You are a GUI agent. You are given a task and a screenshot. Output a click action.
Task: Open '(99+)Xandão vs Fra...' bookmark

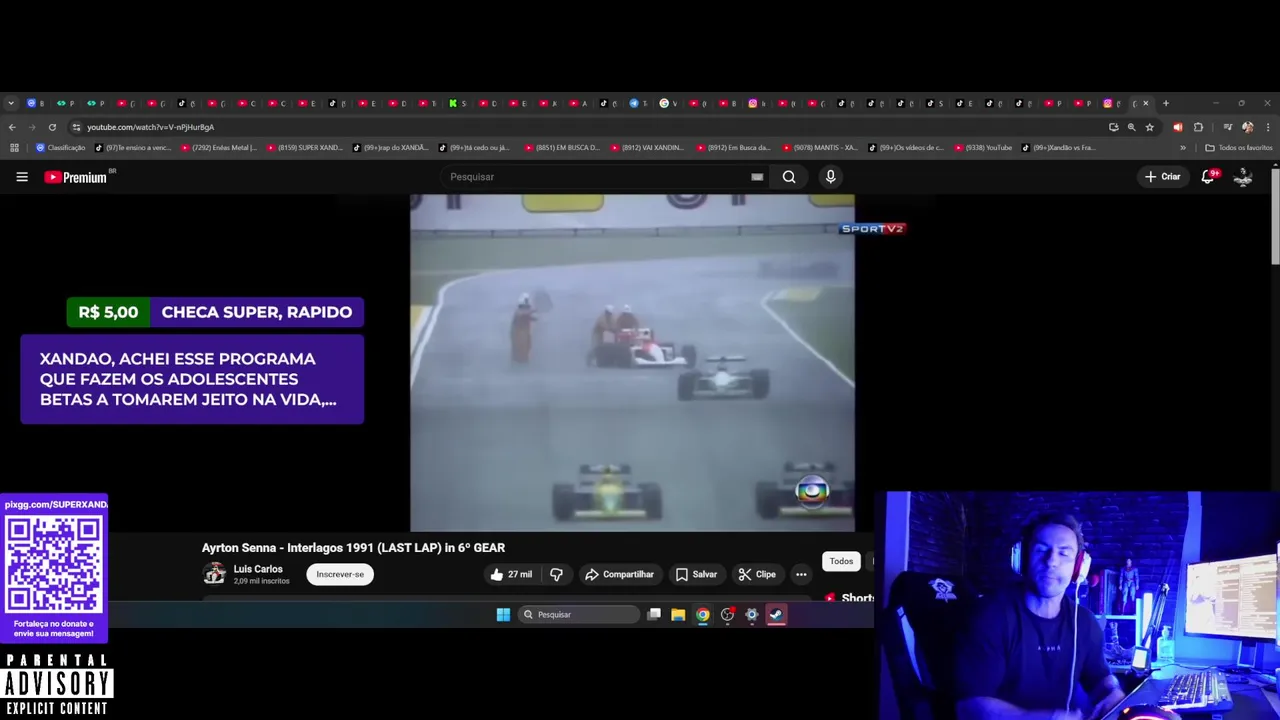coord(1060,148)
